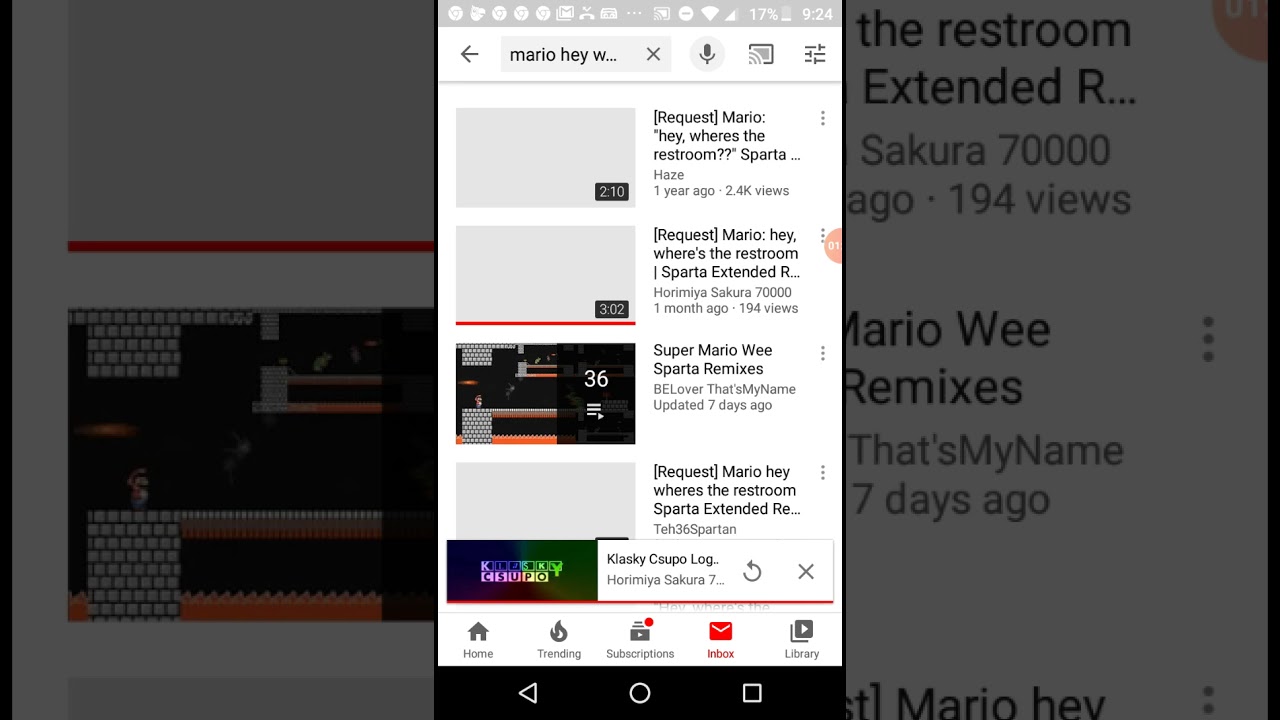
Task: Tap the back arrow in search bar
Action: 469,55
